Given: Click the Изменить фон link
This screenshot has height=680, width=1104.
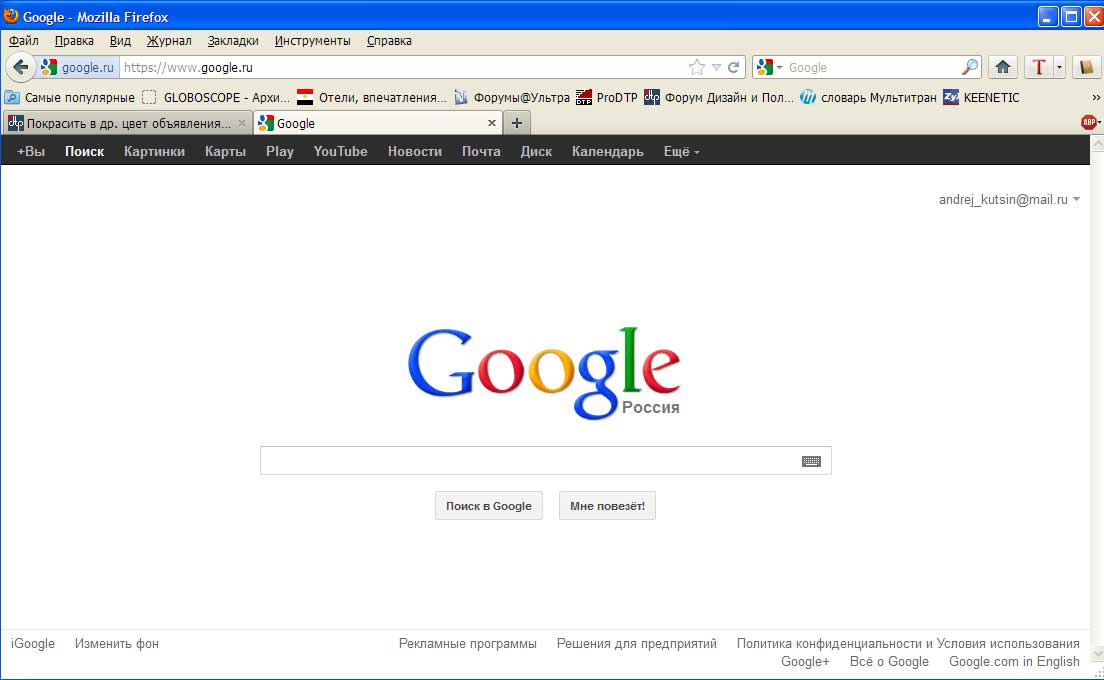Looking at the screenshot, I should [x=117, y=643].
